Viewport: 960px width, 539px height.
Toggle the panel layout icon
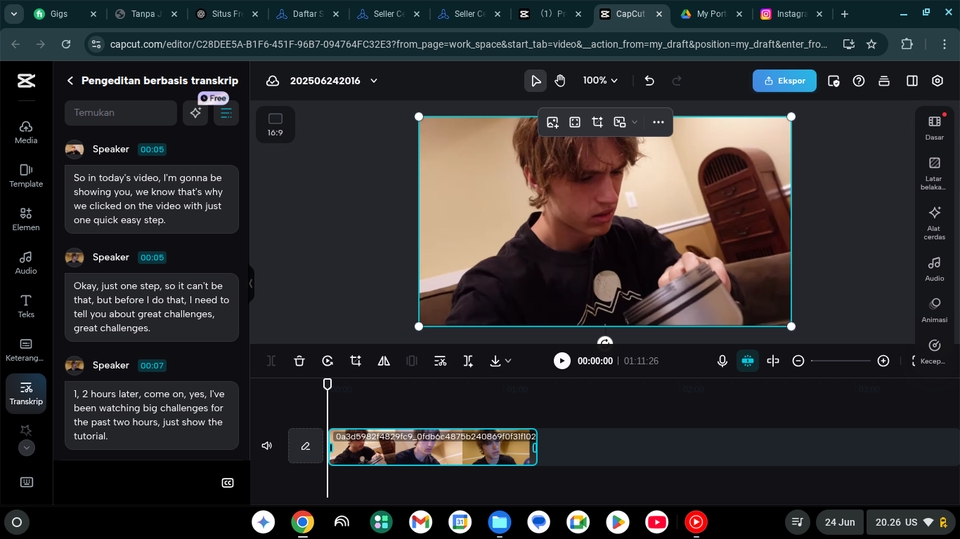(x=912, y=80)
